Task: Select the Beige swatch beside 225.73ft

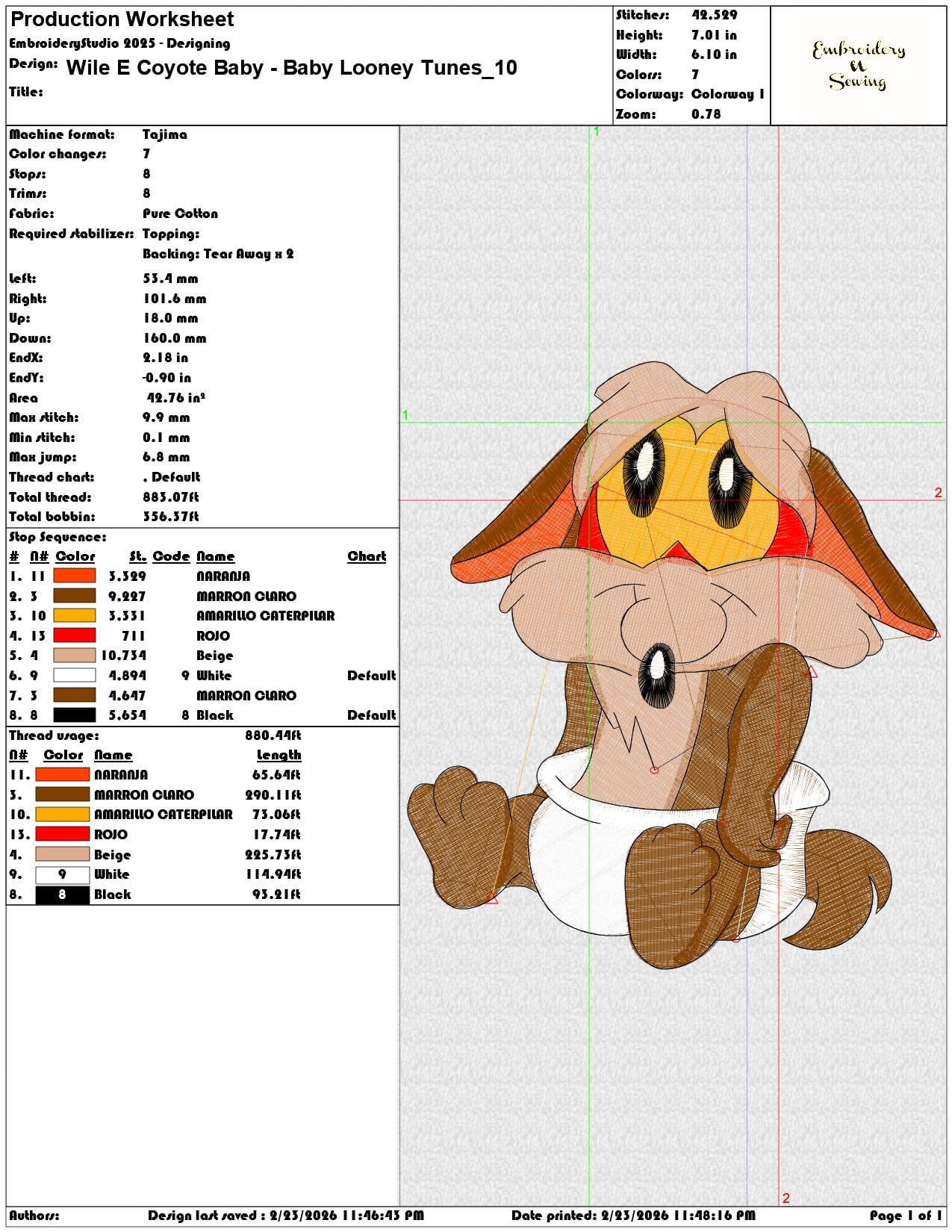Action: pyautogui.click(x=62, y=854)
